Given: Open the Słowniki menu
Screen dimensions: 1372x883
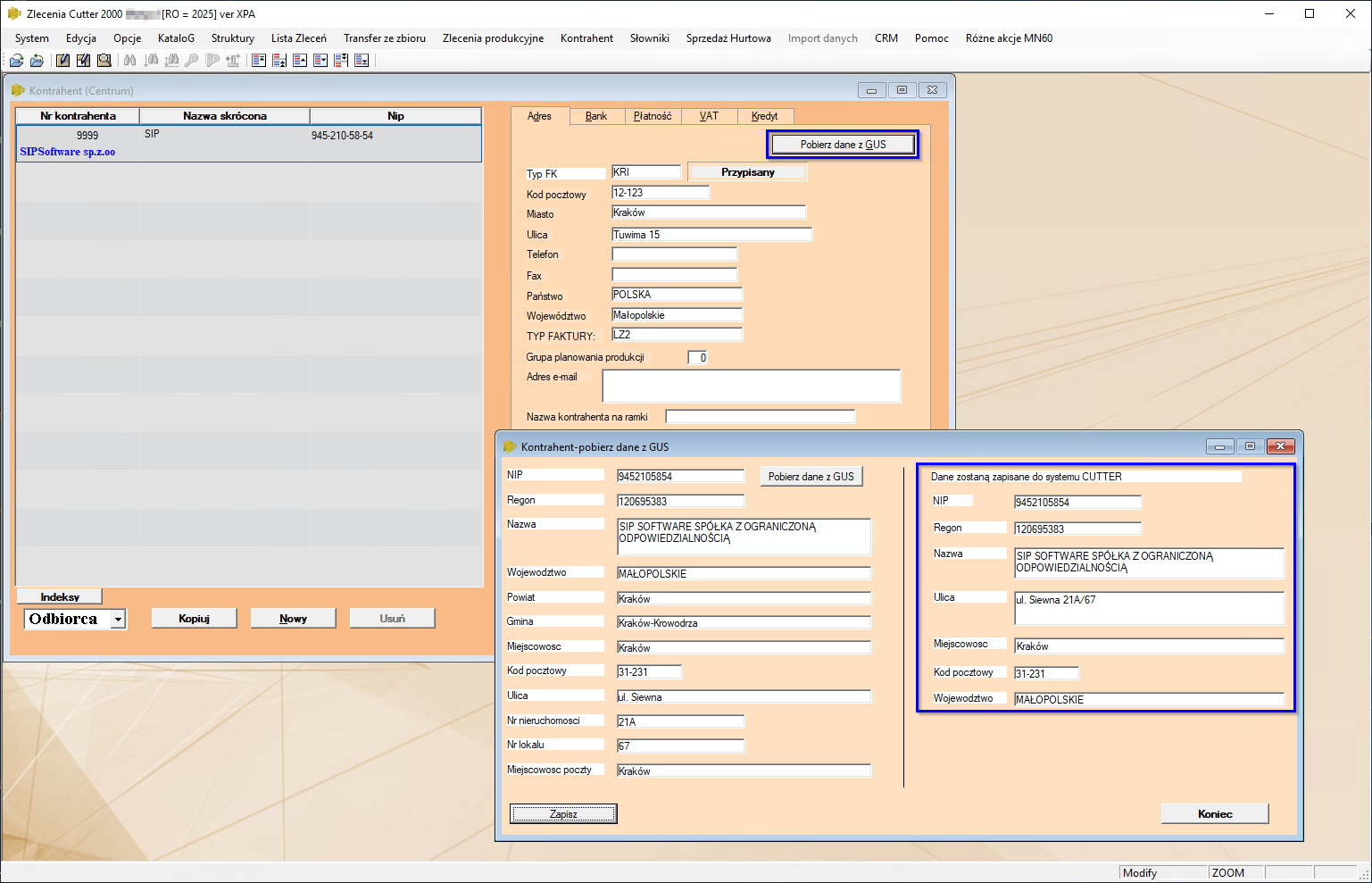Looking at the screenshot, I should pyautogui.click(x=650, y=38).
